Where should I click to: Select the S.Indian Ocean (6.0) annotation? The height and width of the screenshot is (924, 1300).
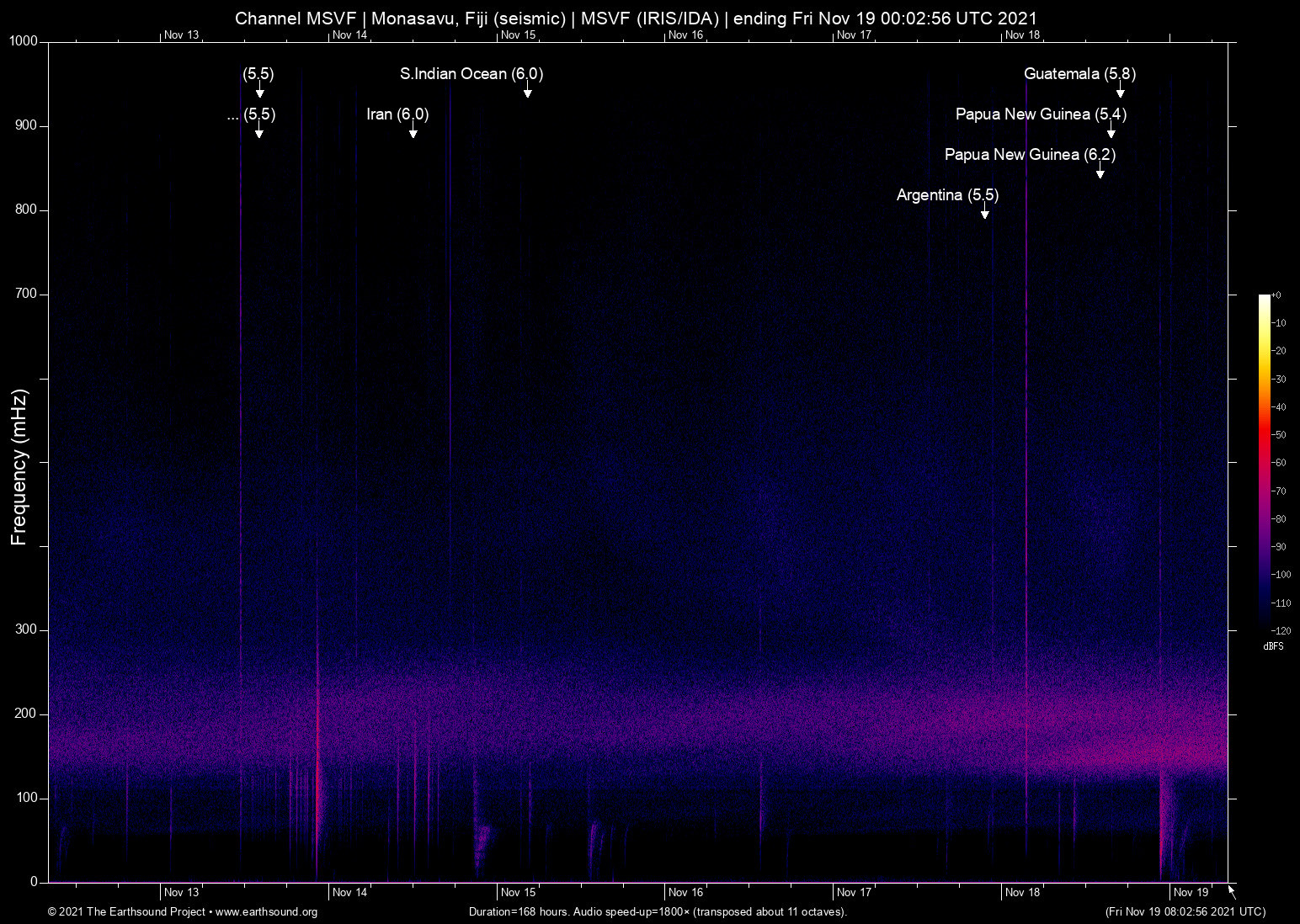(471, 74)
